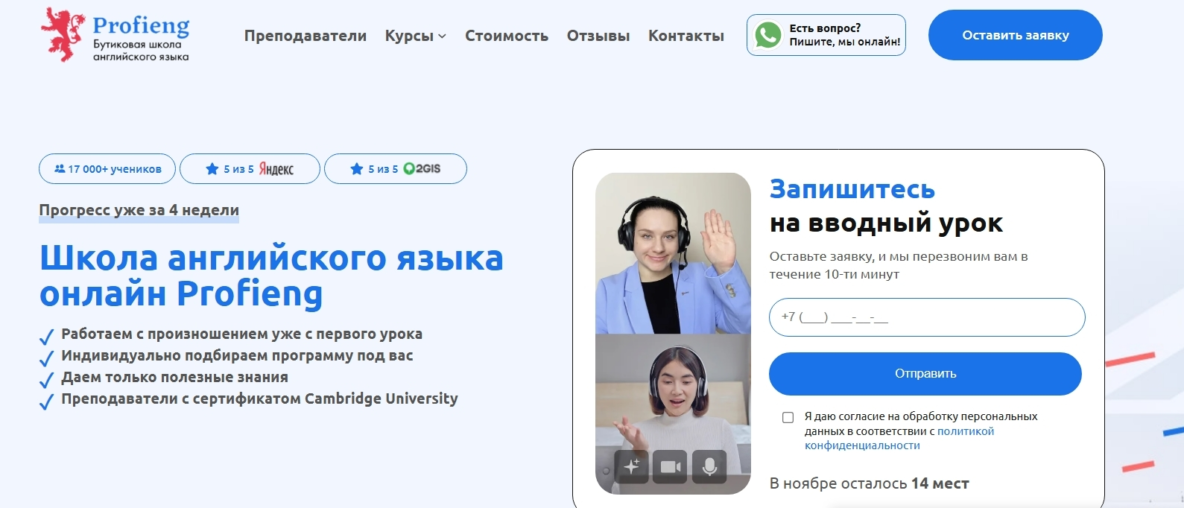1184x508 pixels.
Task: Open the Преподаватели menu item
Action: [305, 36]
